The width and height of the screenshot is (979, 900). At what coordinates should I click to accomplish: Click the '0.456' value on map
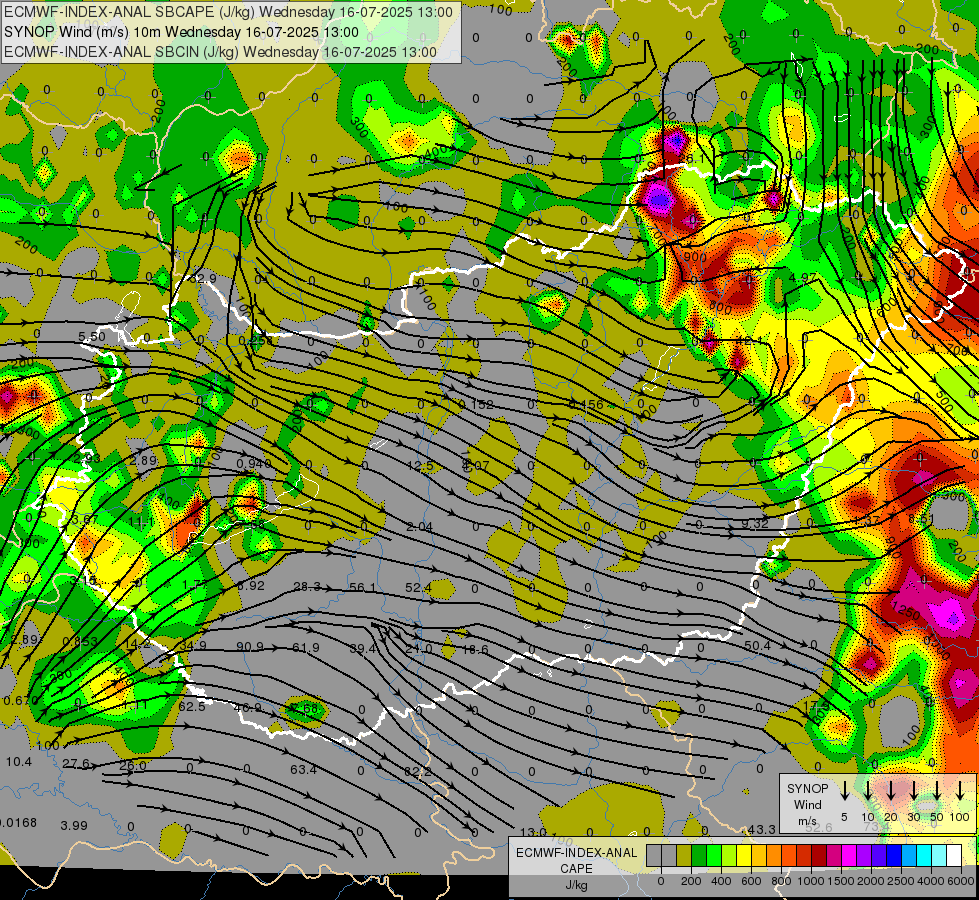point(586,405)
